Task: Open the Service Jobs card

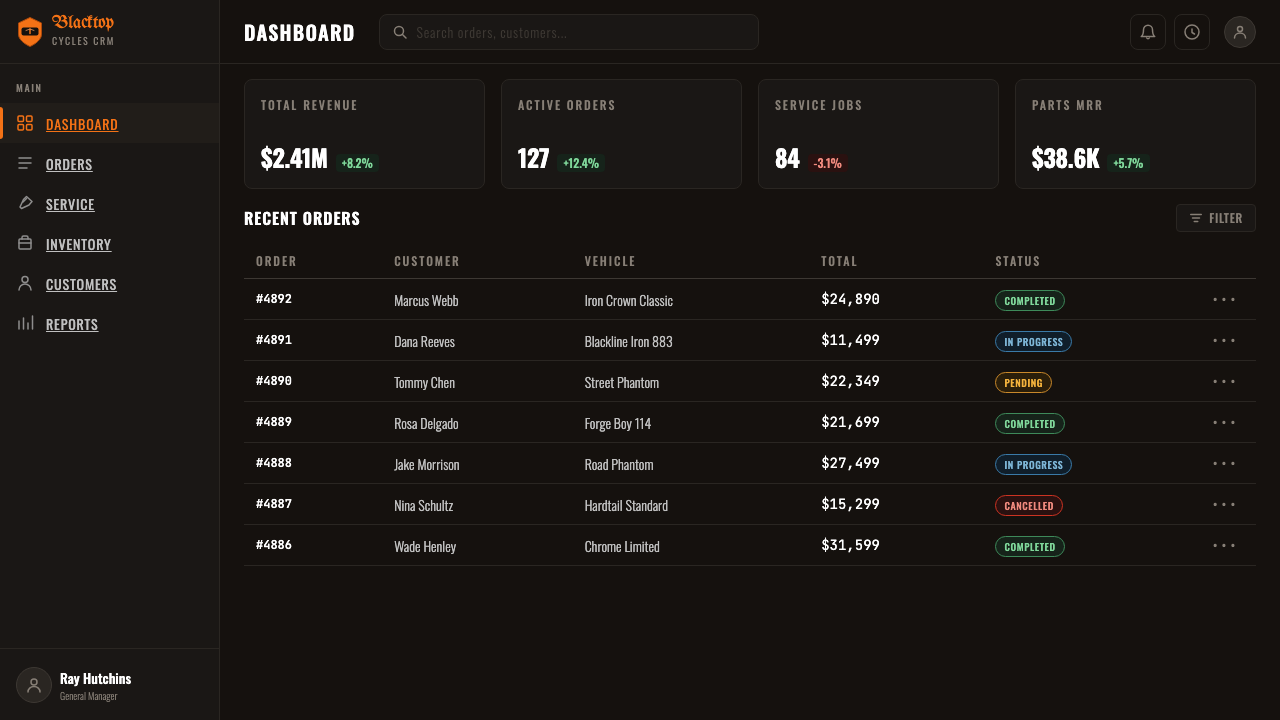Action: coord(878,134)
